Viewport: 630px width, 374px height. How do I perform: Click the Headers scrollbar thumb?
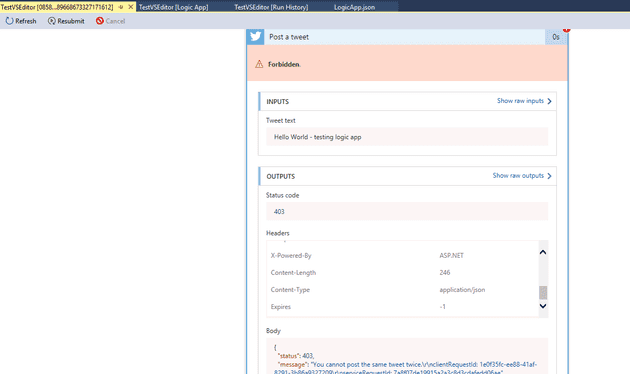click(543, 292)
